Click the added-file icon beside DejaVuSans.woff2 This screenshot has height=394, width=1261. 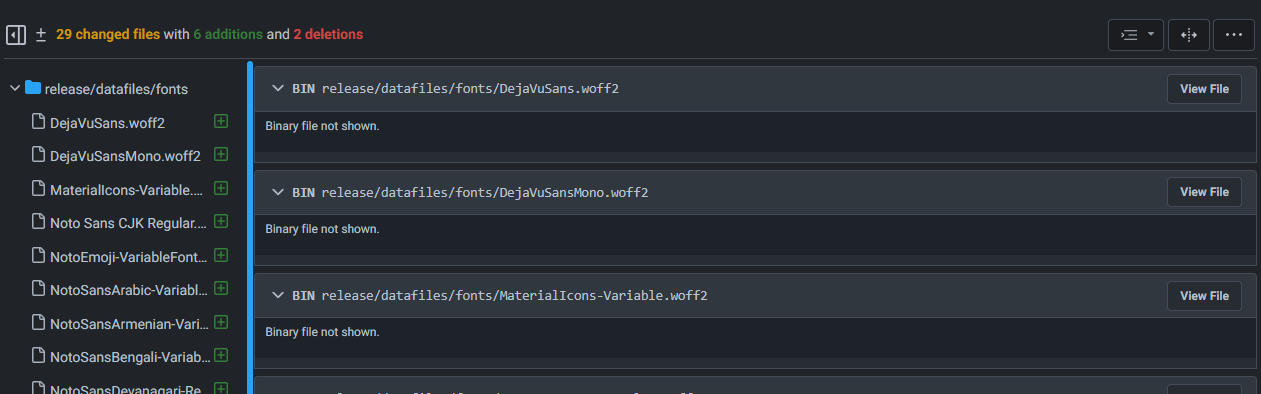221,121
